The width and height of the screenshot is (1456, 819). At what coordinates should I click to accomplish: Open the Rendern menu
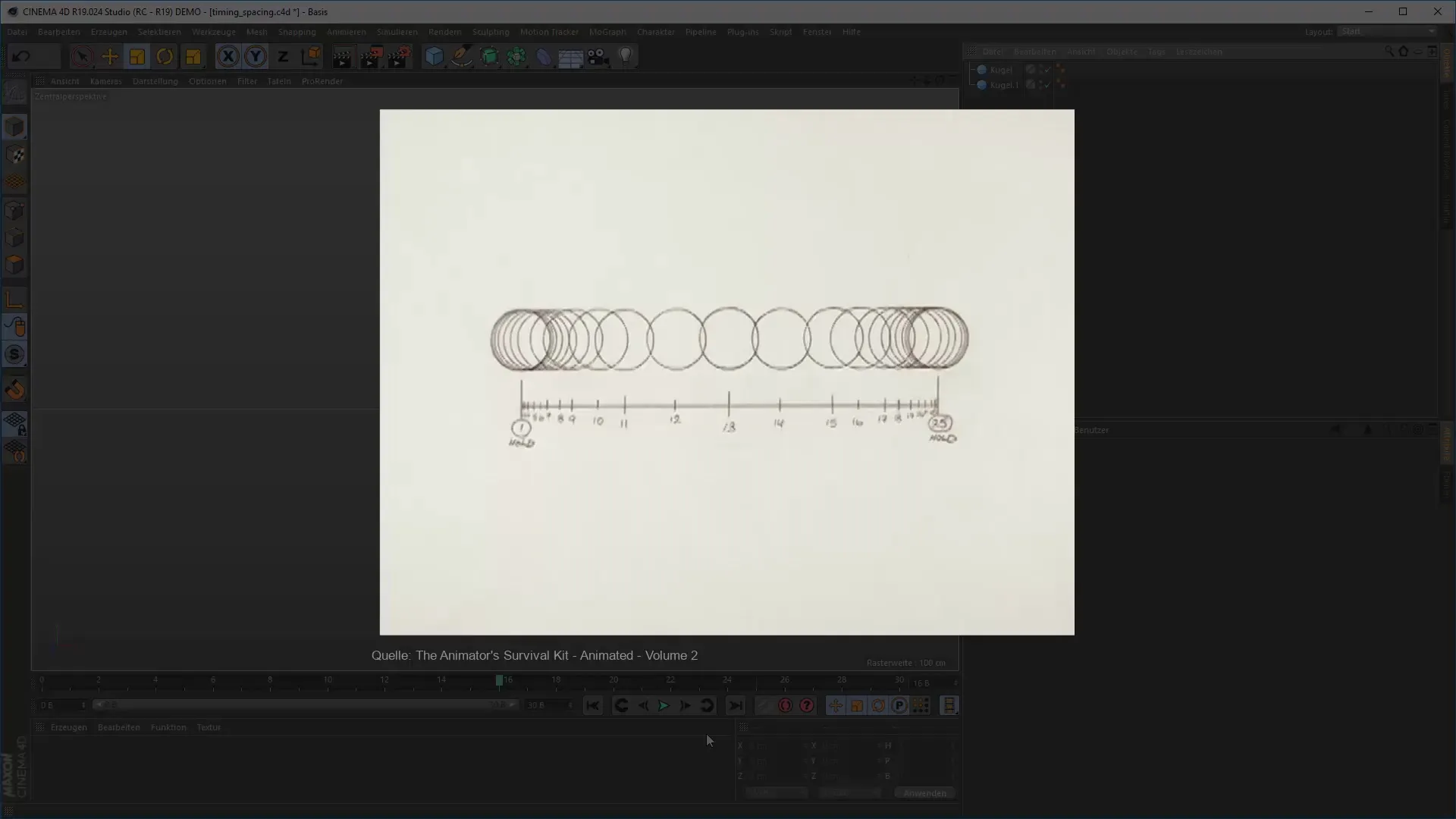445,32
